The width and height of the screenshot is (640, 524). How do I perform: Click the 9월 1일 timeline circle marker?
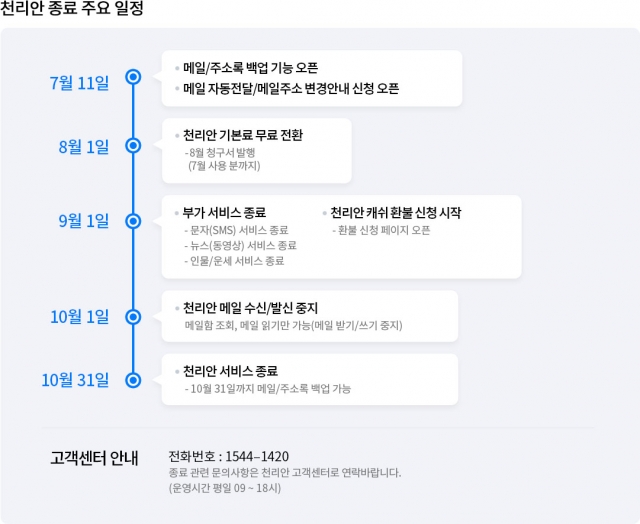(133, 221)
